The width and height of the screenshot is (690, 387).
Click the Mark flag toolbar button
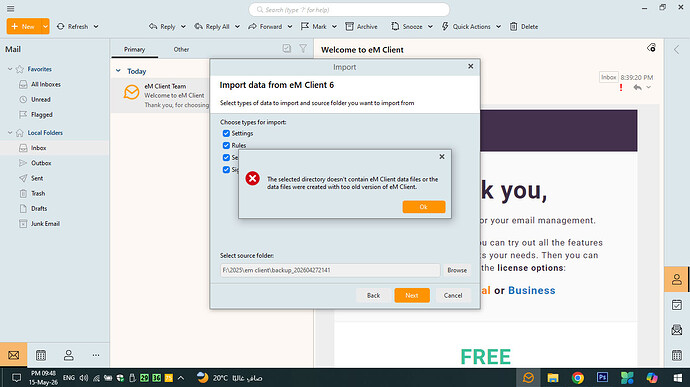[x=313, y=26]
